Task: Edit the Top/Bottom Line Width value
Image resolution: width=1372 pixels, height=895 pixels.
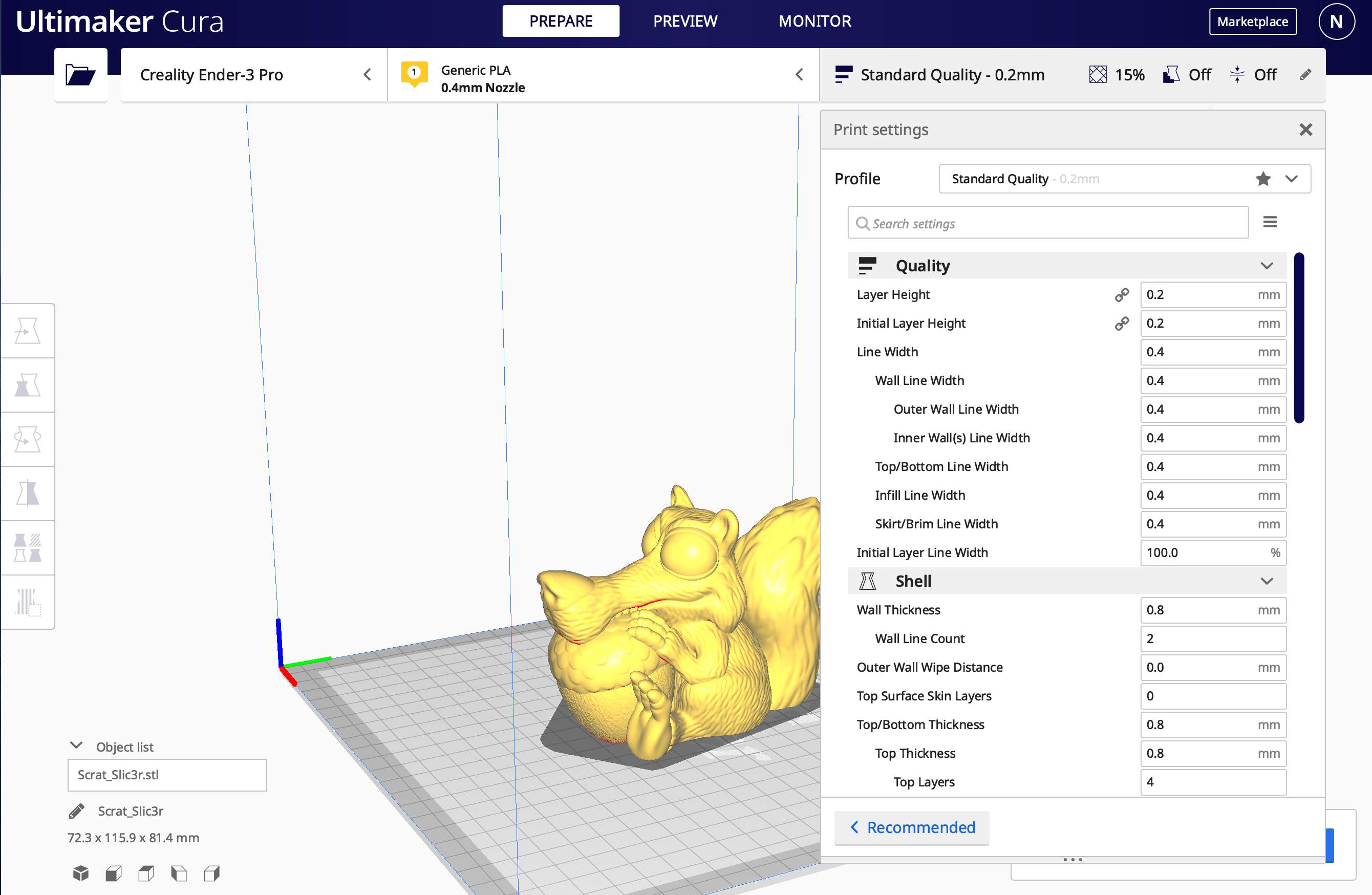Action: pyautogui.click(x=1213, y=467)
